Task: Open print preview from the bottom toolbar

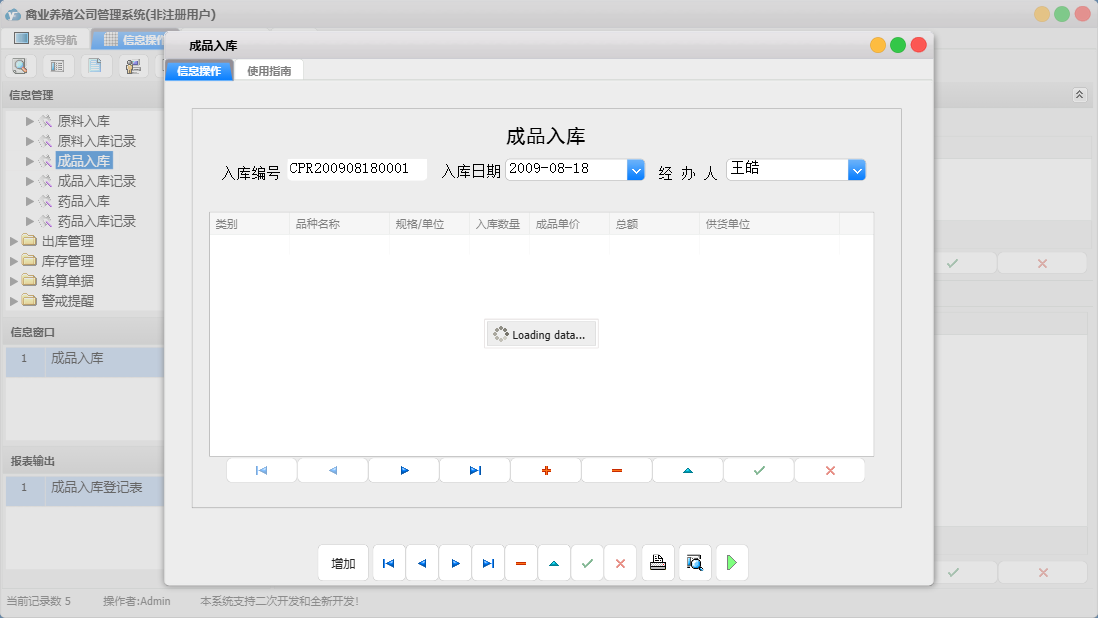Action: 695,562
